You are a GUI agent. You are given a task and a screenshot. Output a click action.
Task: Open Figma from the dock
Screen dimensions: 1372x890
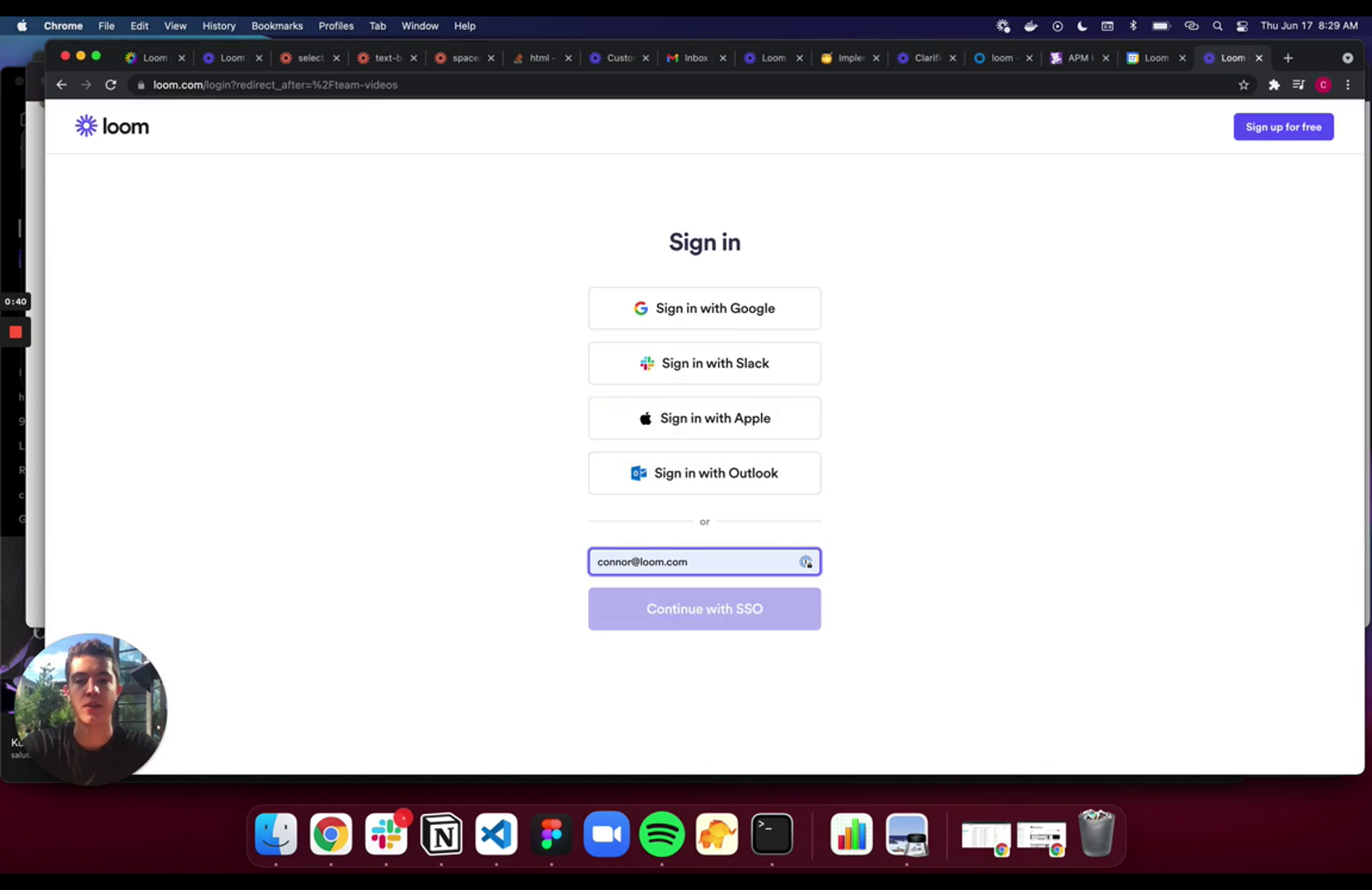pos(552,834)
